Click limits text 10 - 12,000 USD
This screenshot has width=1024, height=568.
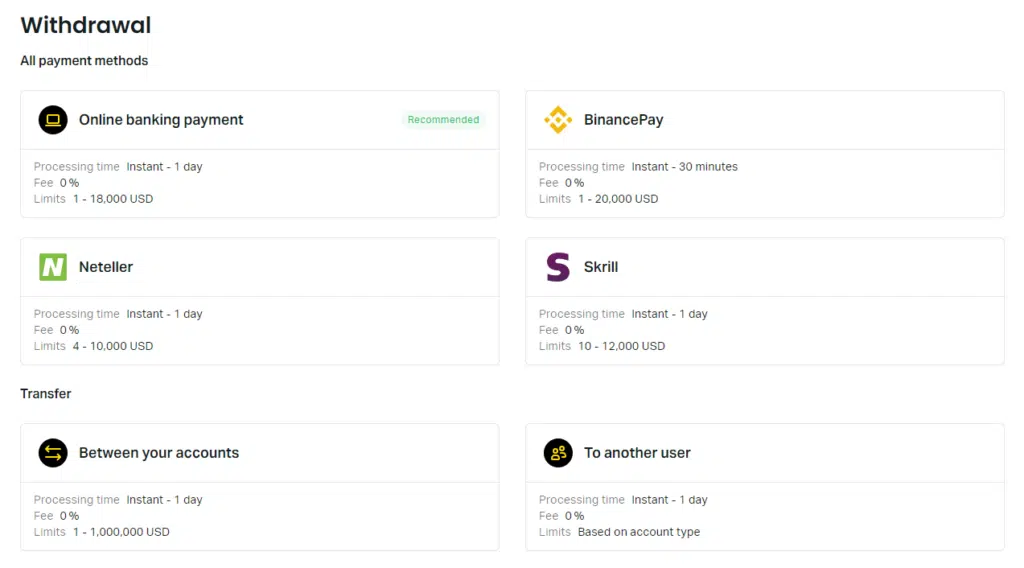coord(622,346)
